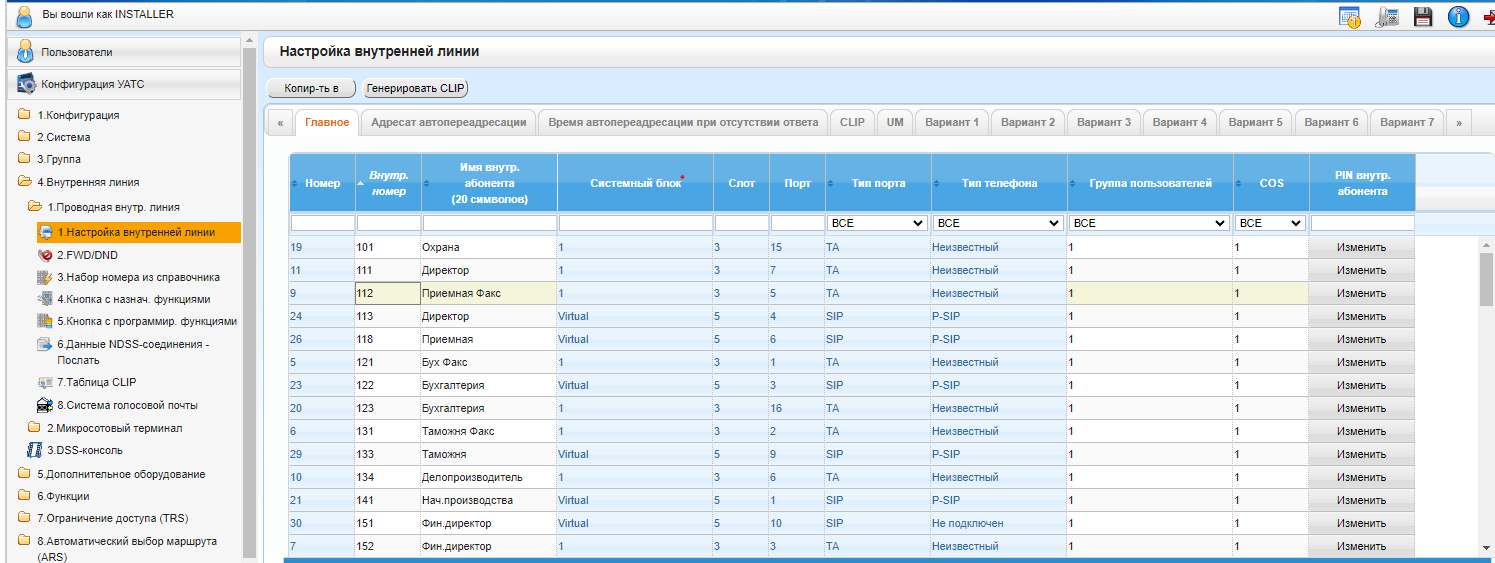Click folder icon of 3.Группа
1495x563 pixels.
pos(24,159)
